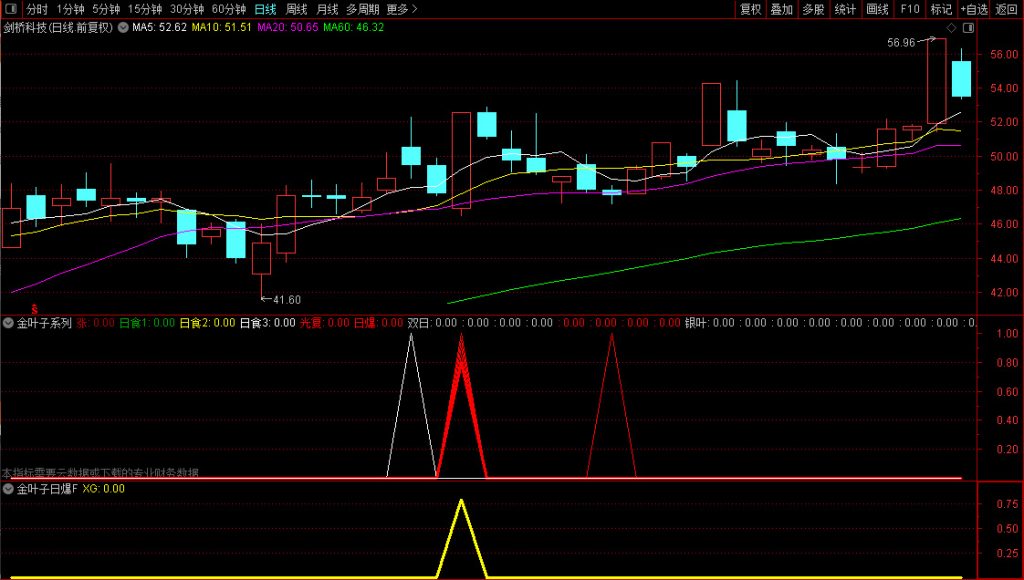The width and height of the screenshot is (1024, 580).
Task: Open 叠加 overlay option
Action: (x=782, y=9)
